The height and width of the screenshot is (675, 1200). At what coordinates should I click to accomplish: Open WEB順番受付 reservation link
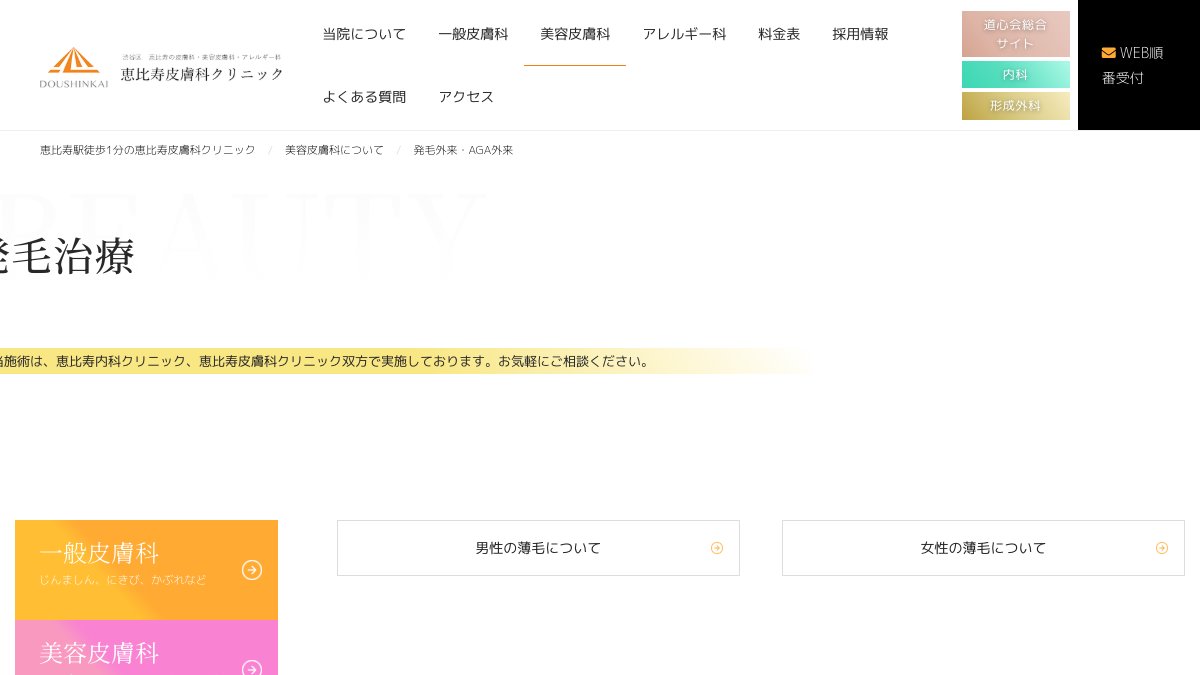pyautogui.click(x=1138, y=65)
